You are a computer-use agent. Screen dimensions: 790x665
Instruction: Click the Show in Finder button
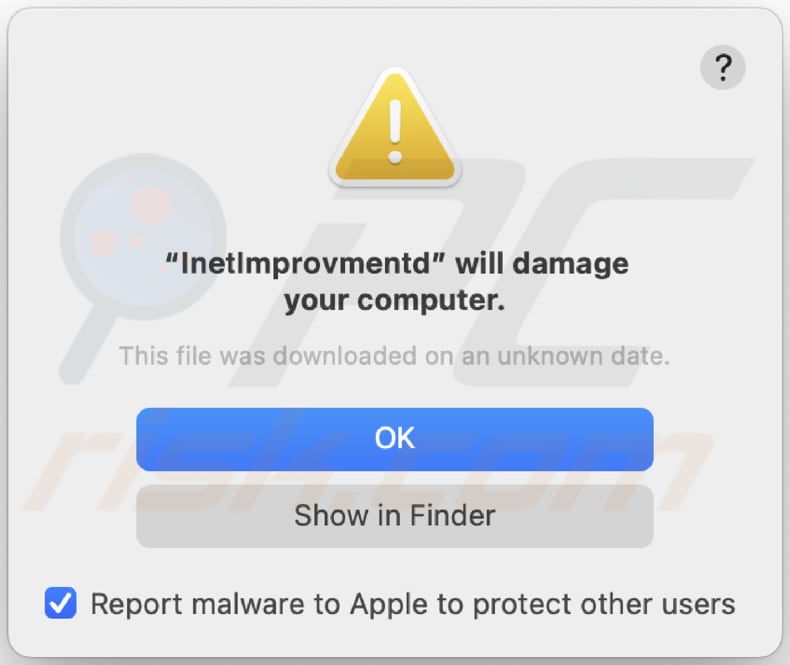pyautogui.click(x=395, y=516)
